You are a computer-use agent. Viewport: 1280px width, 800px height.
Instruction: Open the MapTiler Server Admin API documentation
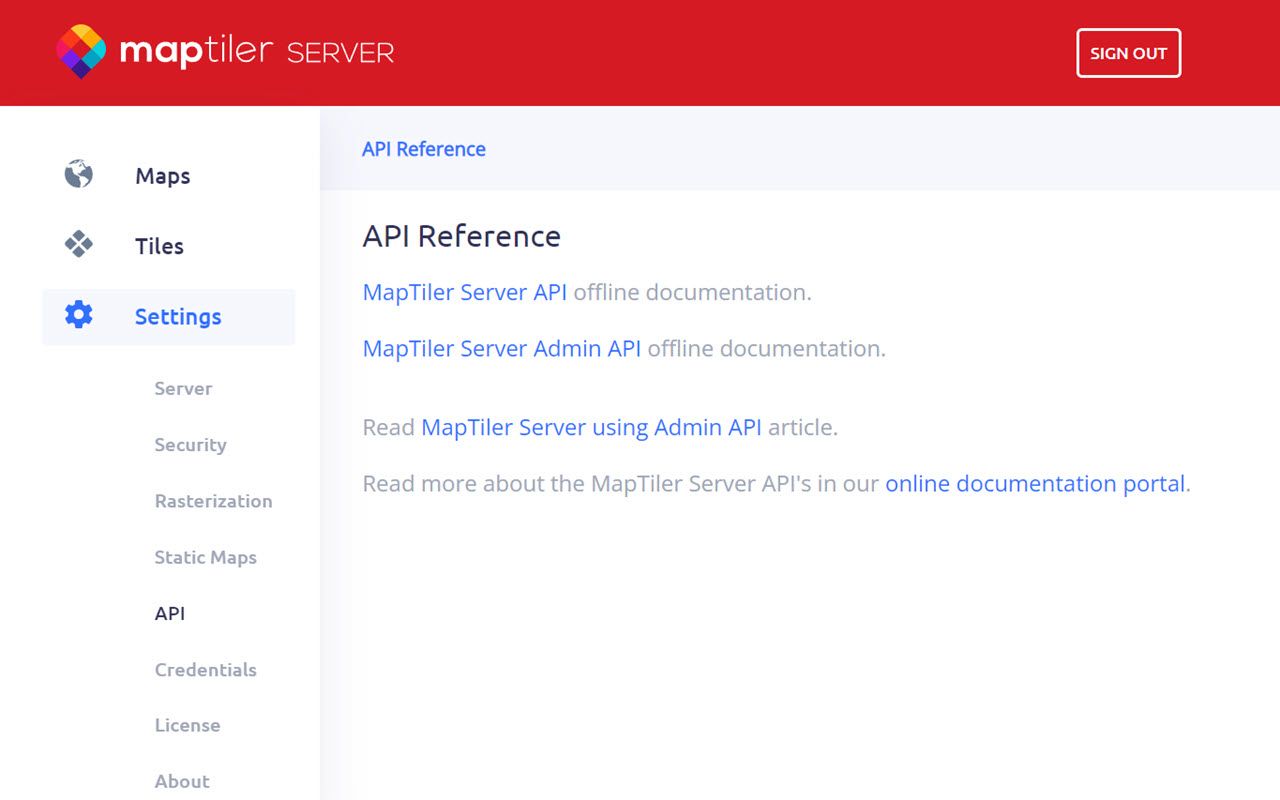tap(501, 348)
